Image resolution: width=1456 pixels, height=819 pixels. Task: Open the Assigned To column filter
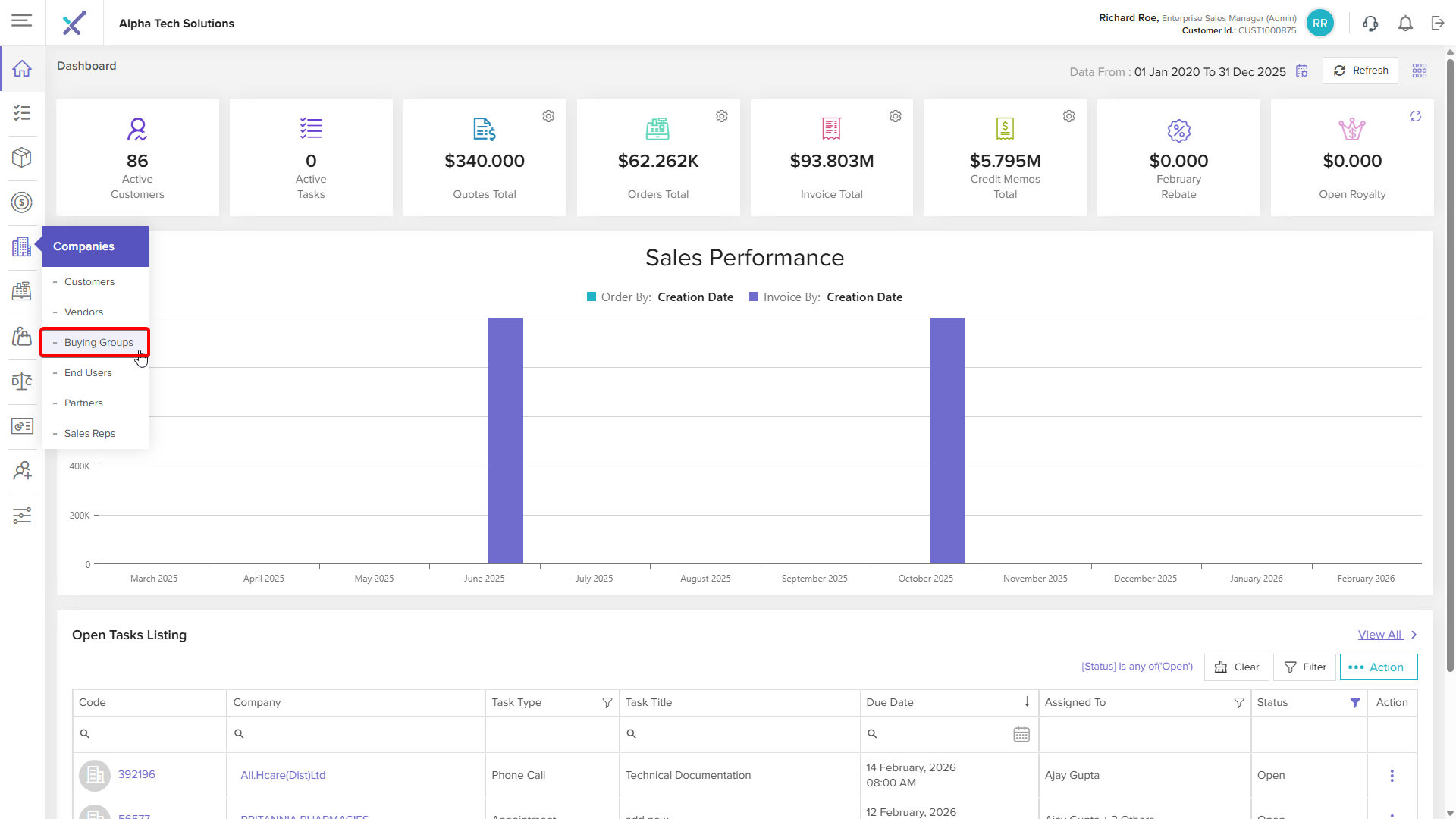coord(1239,703)
